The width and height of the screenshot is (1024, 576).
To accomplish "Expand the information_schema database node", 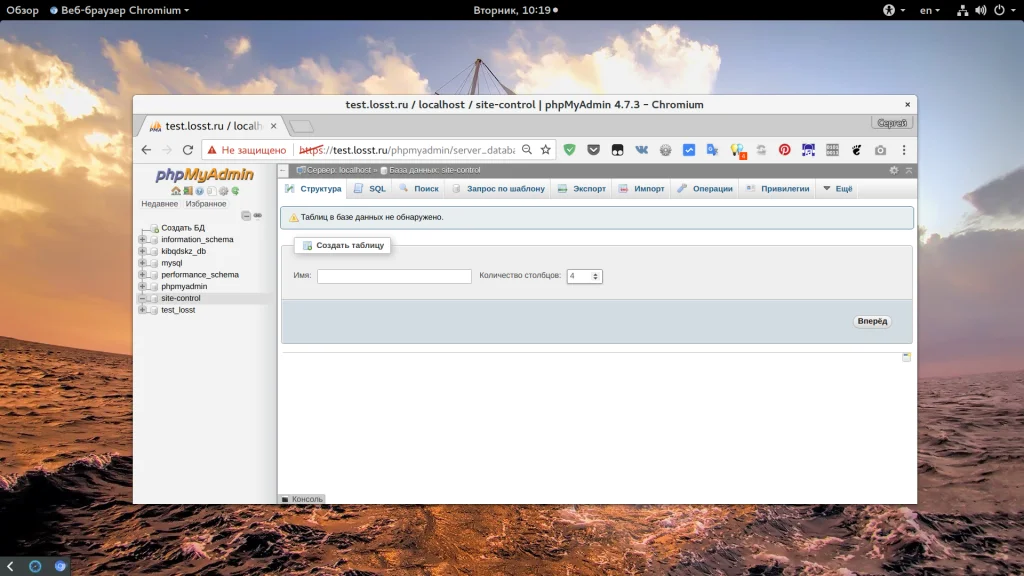I will (x=142, y=240).
